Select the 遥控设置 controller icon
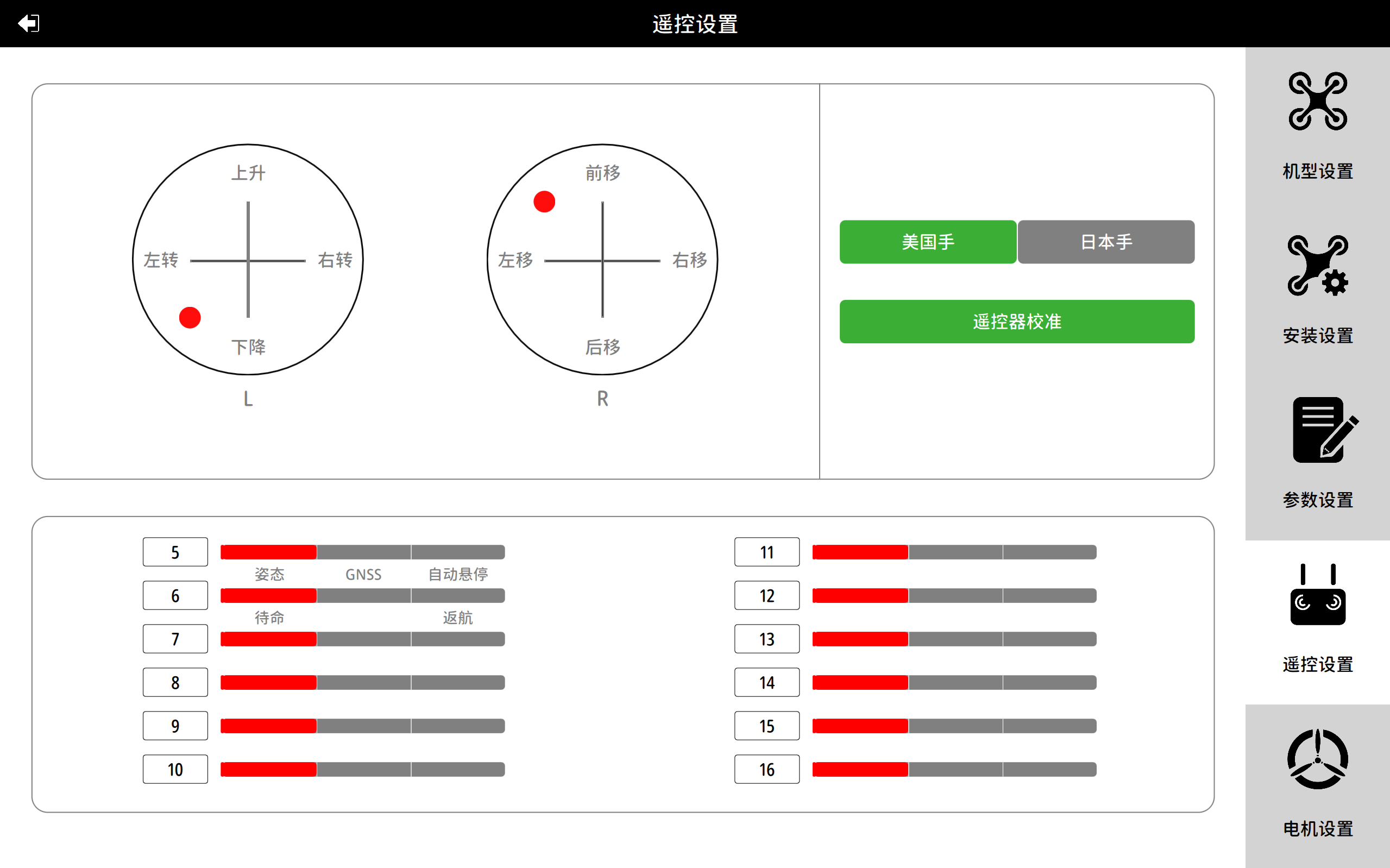This screenshot has width=1390, height=868. click(x=1317, y=595)
